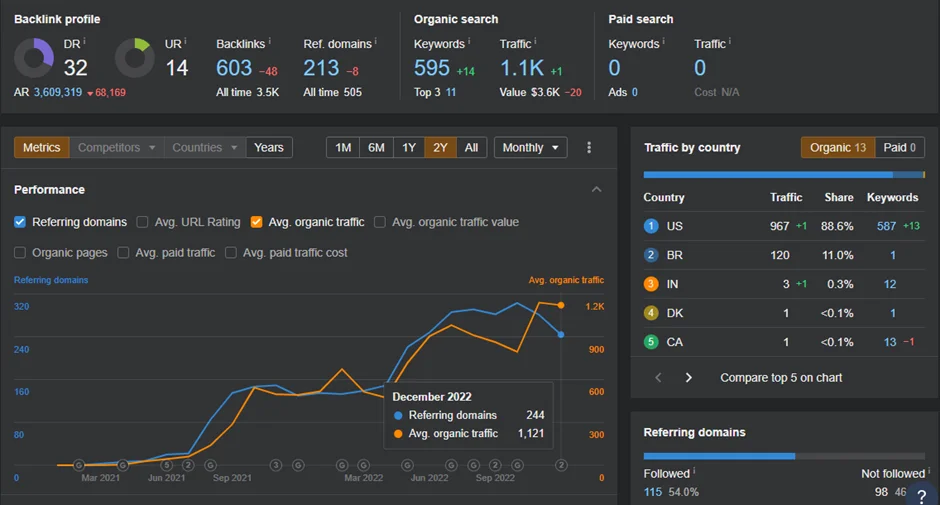This screenshot has width=940, height=505.
Task: Go to previous traffic by country page
Action: click(x=658, y=377)
